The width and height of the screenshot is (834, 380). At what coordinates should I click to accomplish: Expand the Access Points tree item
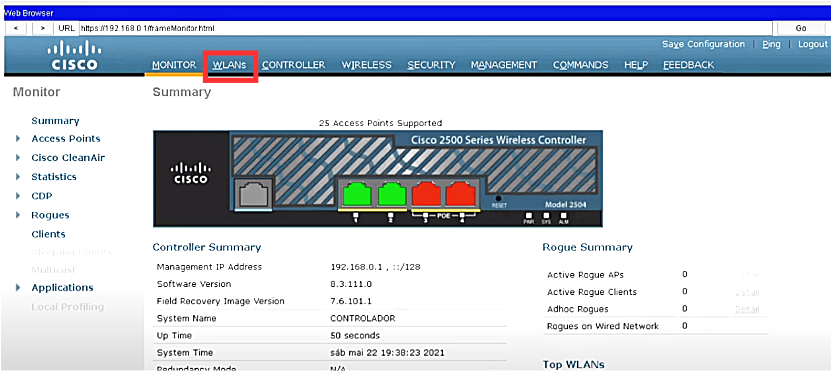[x=18, y=138]
